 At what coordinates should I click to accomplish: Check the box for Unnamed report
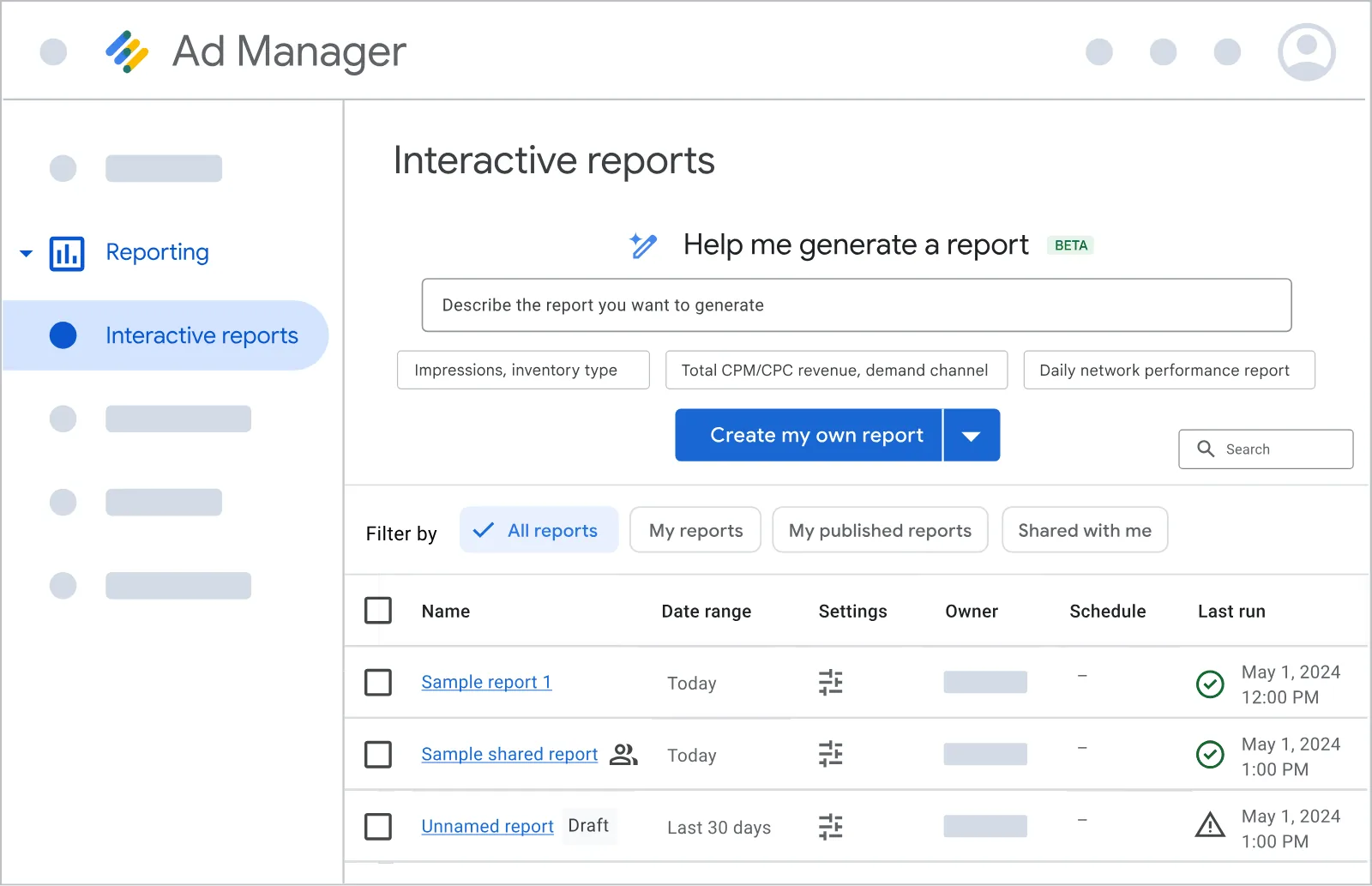(x=378, y=827)
